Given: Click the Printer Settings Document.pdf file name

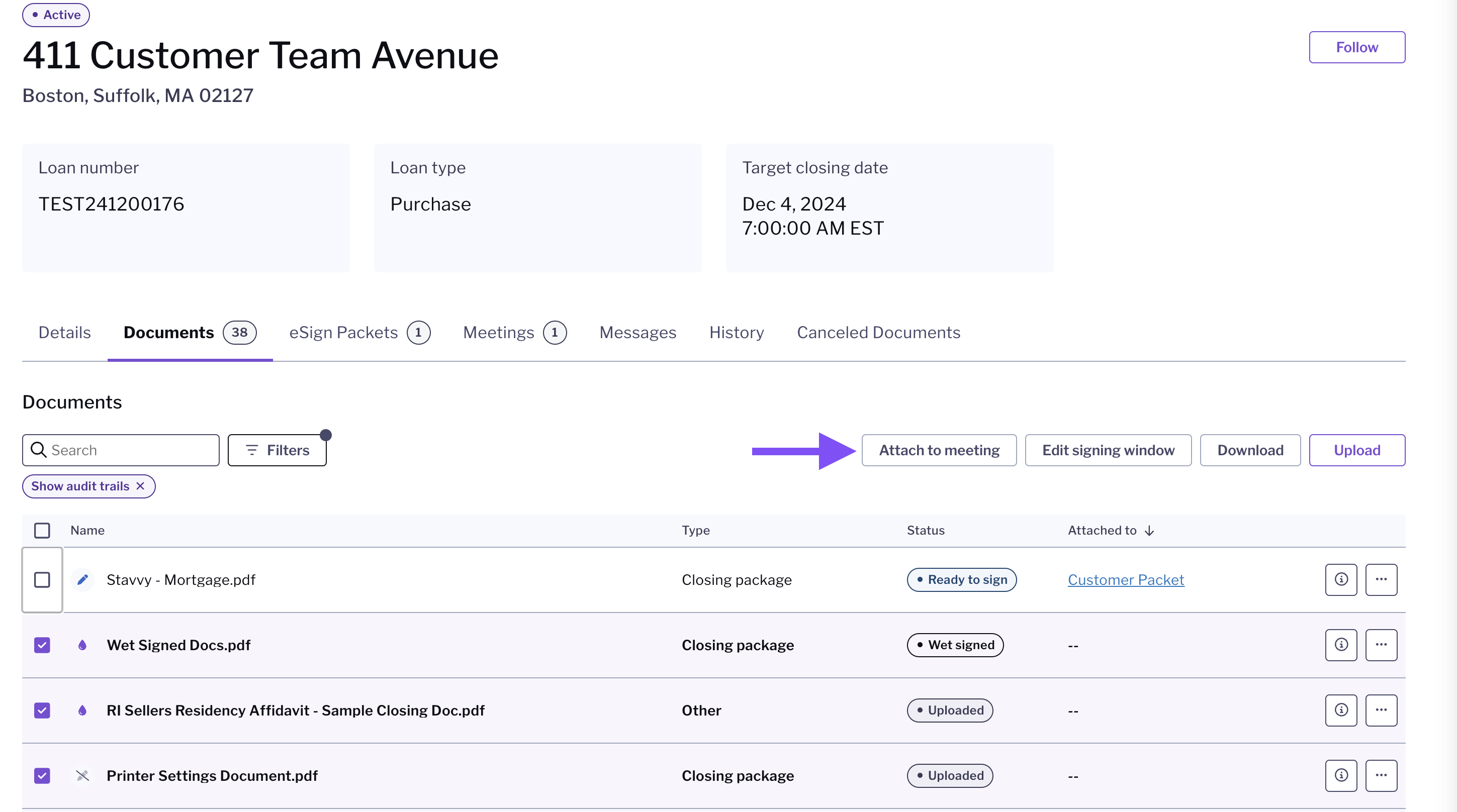Looking at the screenshot, I should pos(212,775).
